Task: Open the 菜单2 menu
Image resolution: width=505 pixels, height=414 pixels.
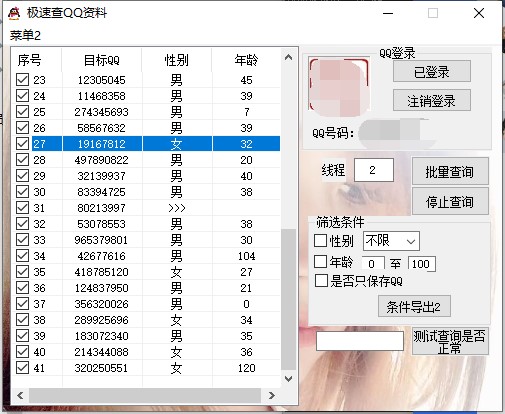Action: coord(25,35)
